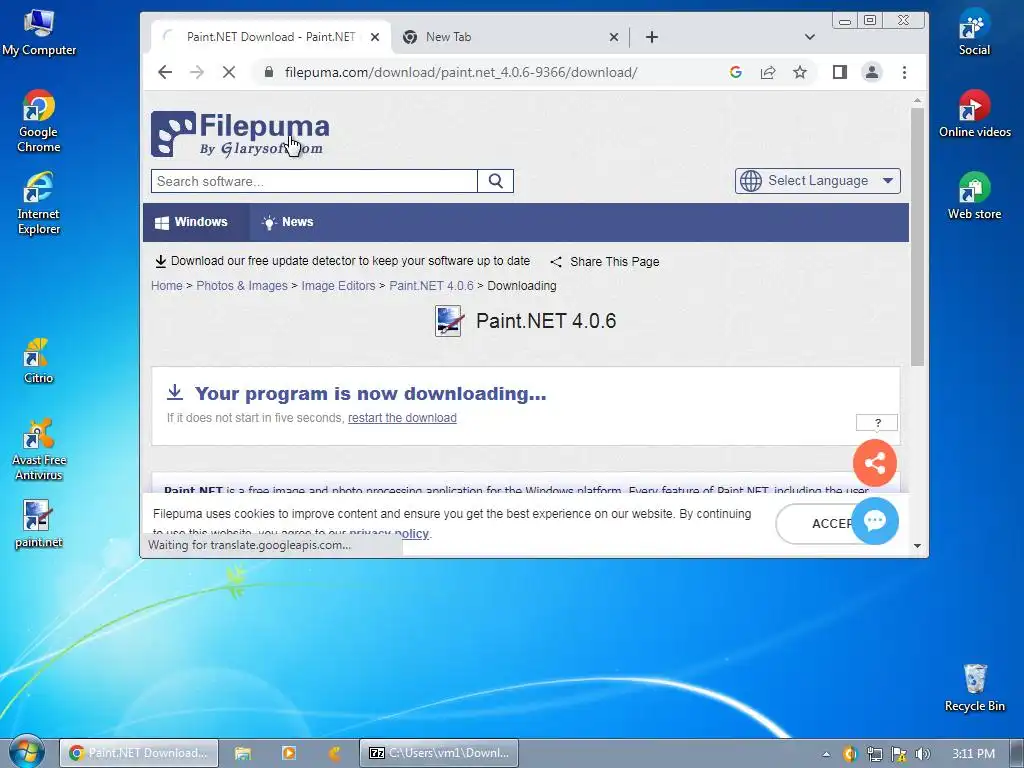The width and height of the screenshot is (1024, 768).
Task: Switch to the Paint.NET Download tab
Action: pyautogui.click(x=270, y=37)
